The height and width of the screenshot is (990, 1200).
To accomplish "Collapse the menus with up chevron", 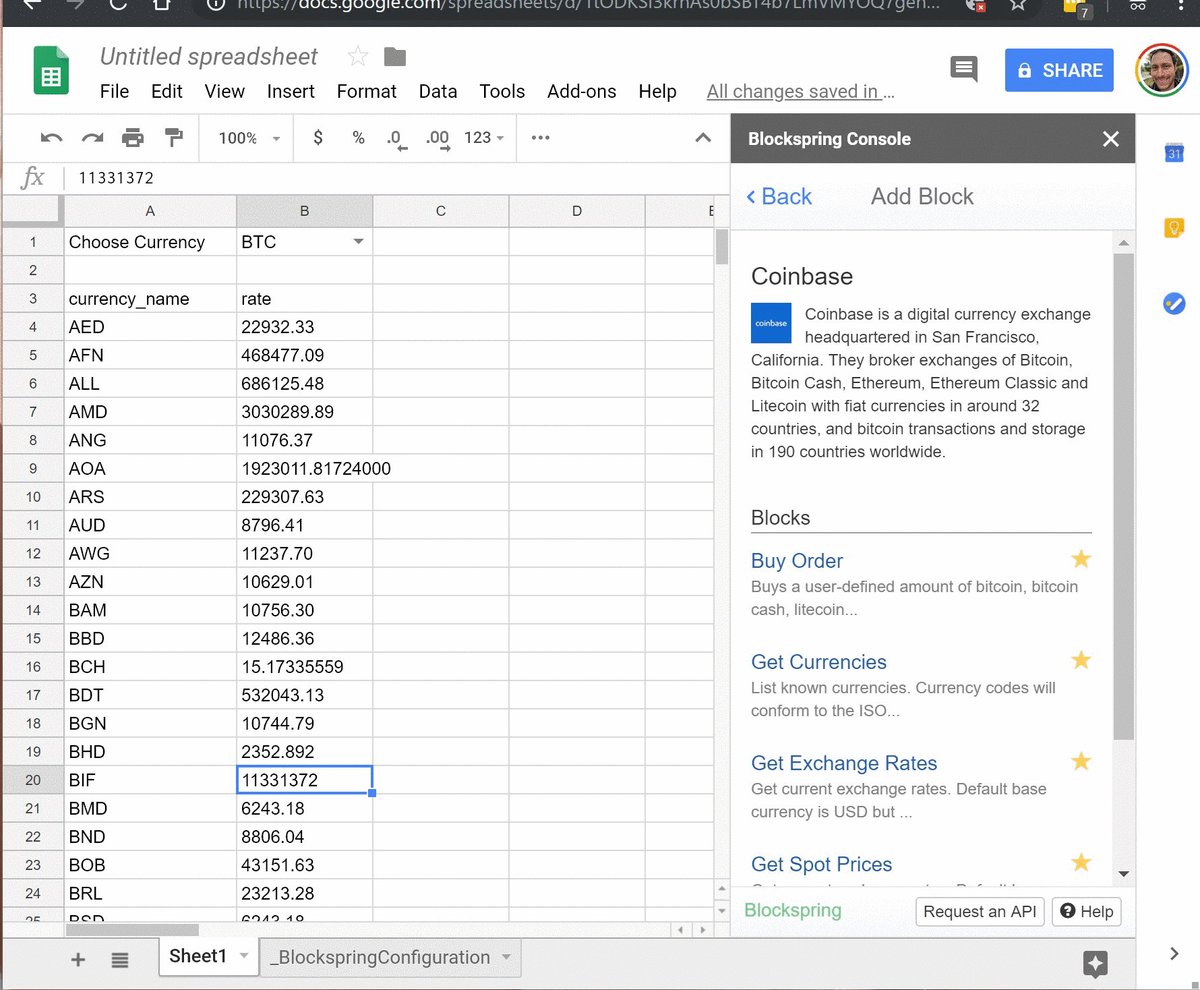I will click(x=703, y=138).
